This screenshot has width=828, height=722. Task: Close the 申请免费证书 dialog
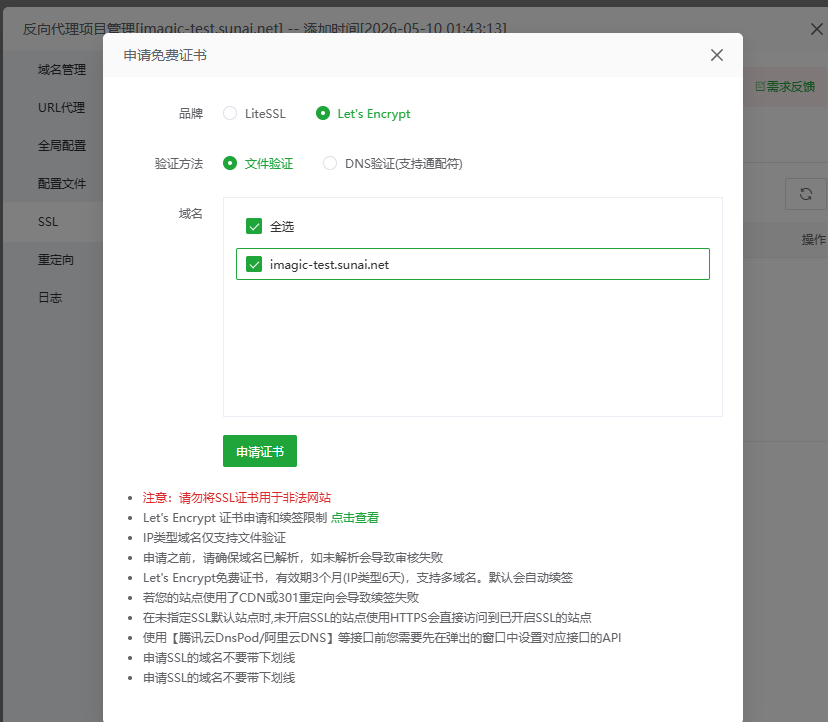tap(717, 55)
